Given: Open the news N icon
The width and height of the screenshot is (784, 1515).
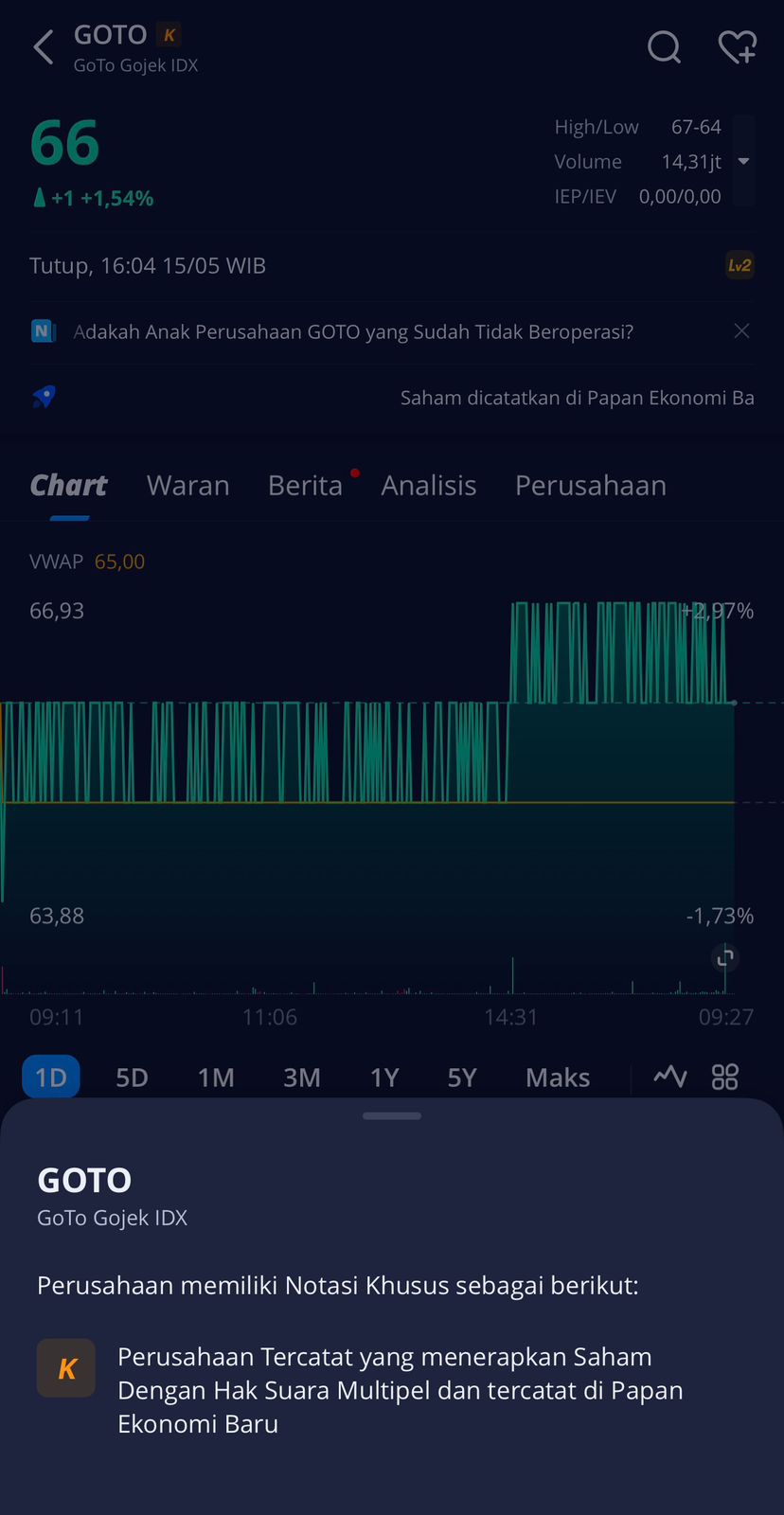Looking at the screenshot, I should 44,330.
